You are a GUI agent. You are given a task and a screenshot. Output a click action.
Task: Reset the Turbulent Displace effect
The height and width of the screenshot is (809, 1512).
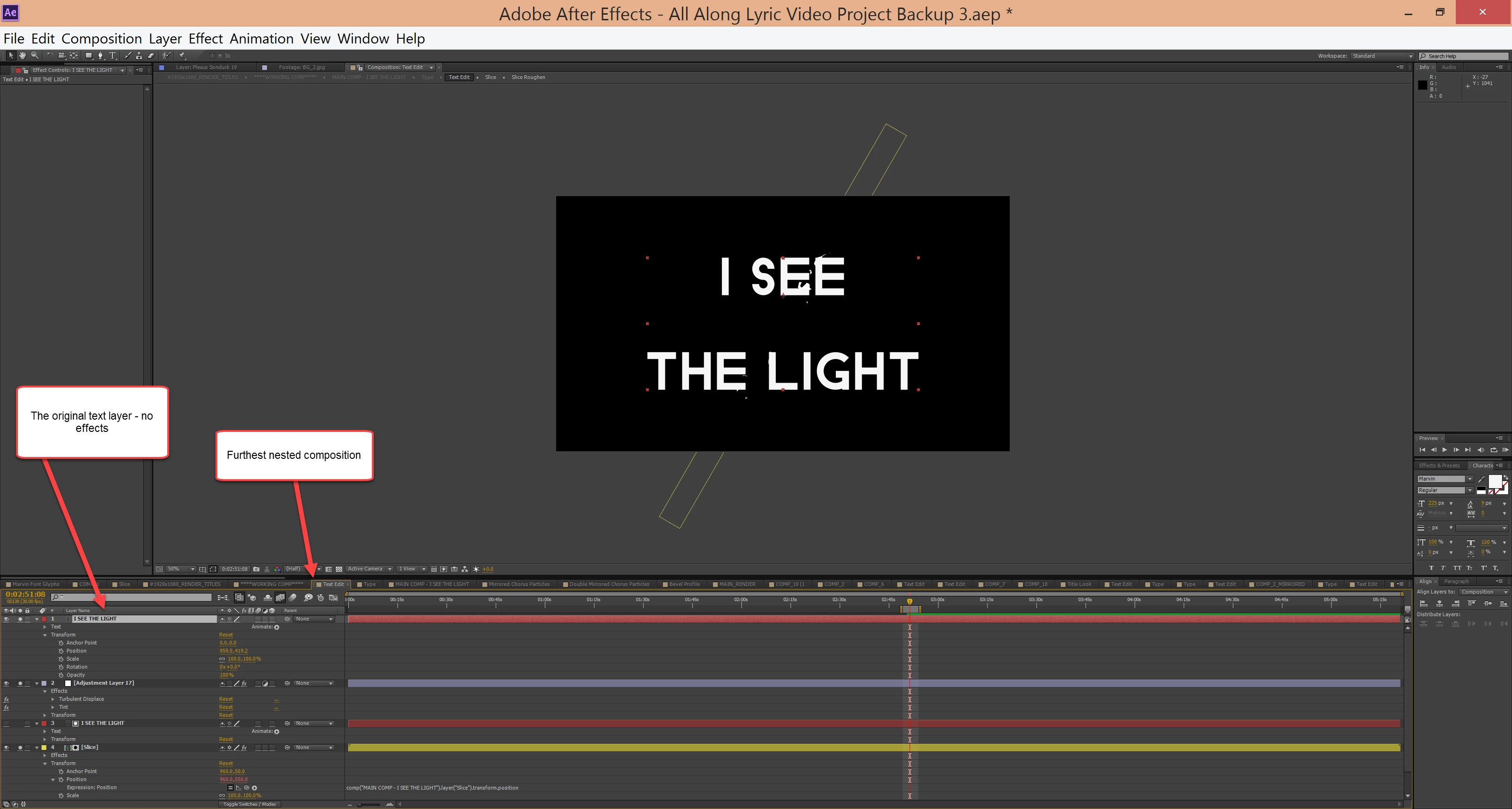(226, 698)
